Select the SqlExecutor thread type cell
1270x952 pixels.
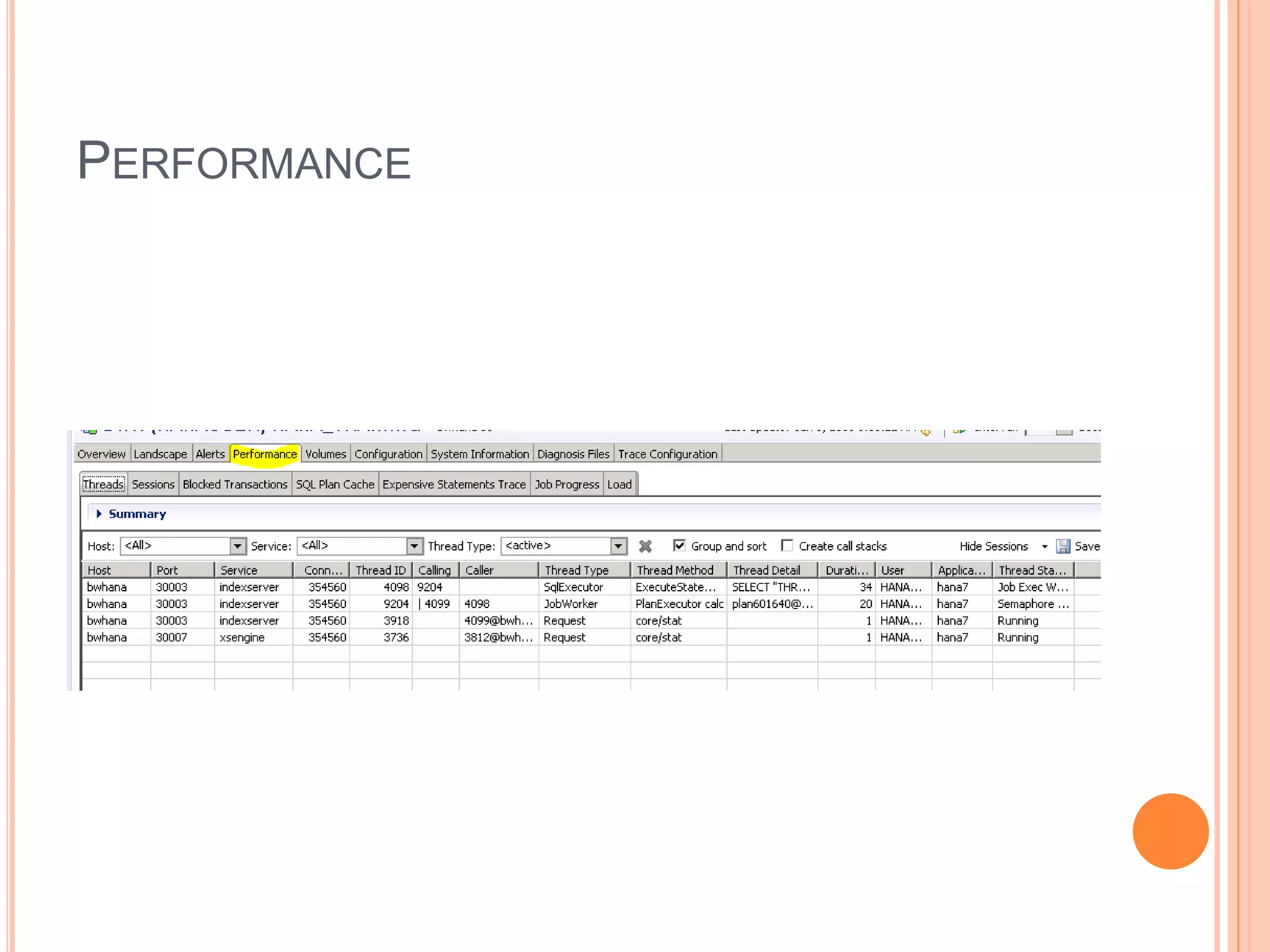[x=584, y=587]
